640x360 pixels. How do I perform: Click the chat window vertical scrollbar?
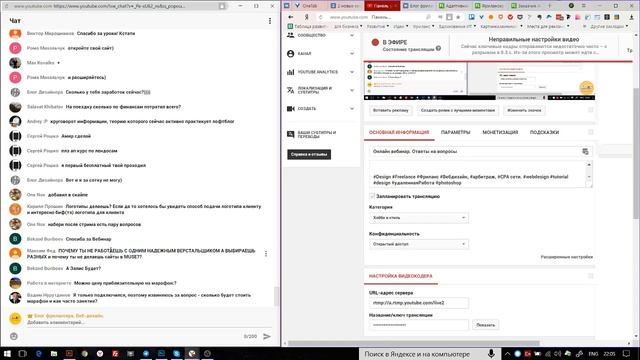coord(276,296)
